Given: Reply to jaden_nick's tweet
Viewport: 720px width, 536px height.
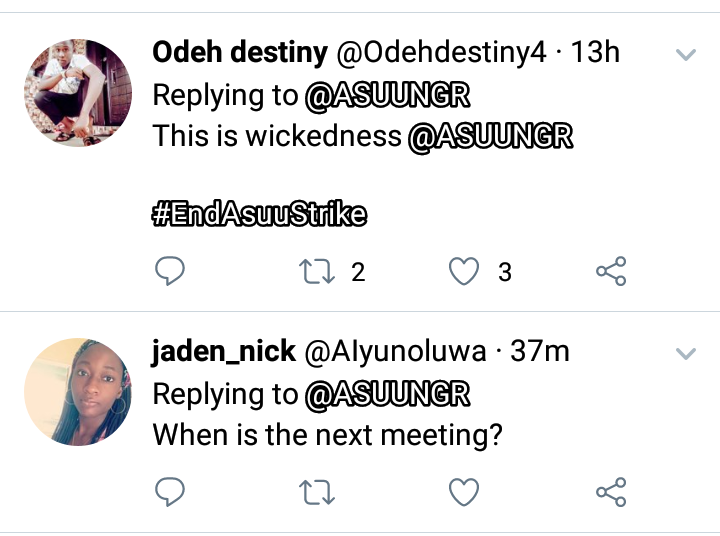Looking at the screenshot, I should tap(170, 491).
